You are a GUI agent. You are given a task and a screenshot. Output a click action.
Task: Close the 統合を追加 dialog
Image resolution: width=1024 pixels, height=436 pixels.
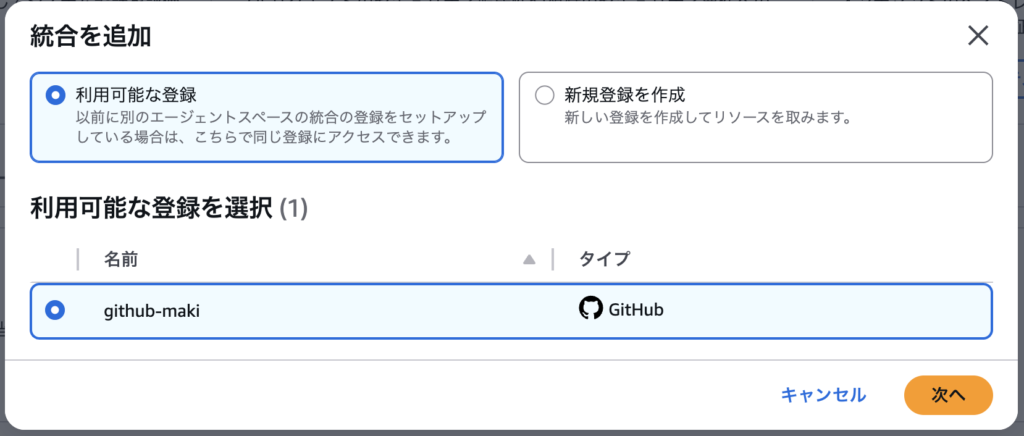pyautogui.click(x=978, y=37)
